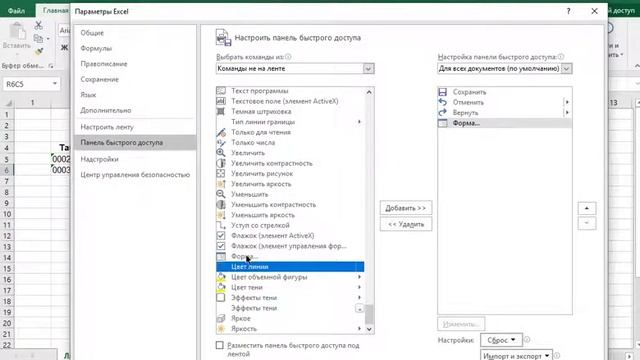Click the 'Отменить' undo icon in the toolbar list
This screenshot has height=360, width=640.
coord(443,102)
